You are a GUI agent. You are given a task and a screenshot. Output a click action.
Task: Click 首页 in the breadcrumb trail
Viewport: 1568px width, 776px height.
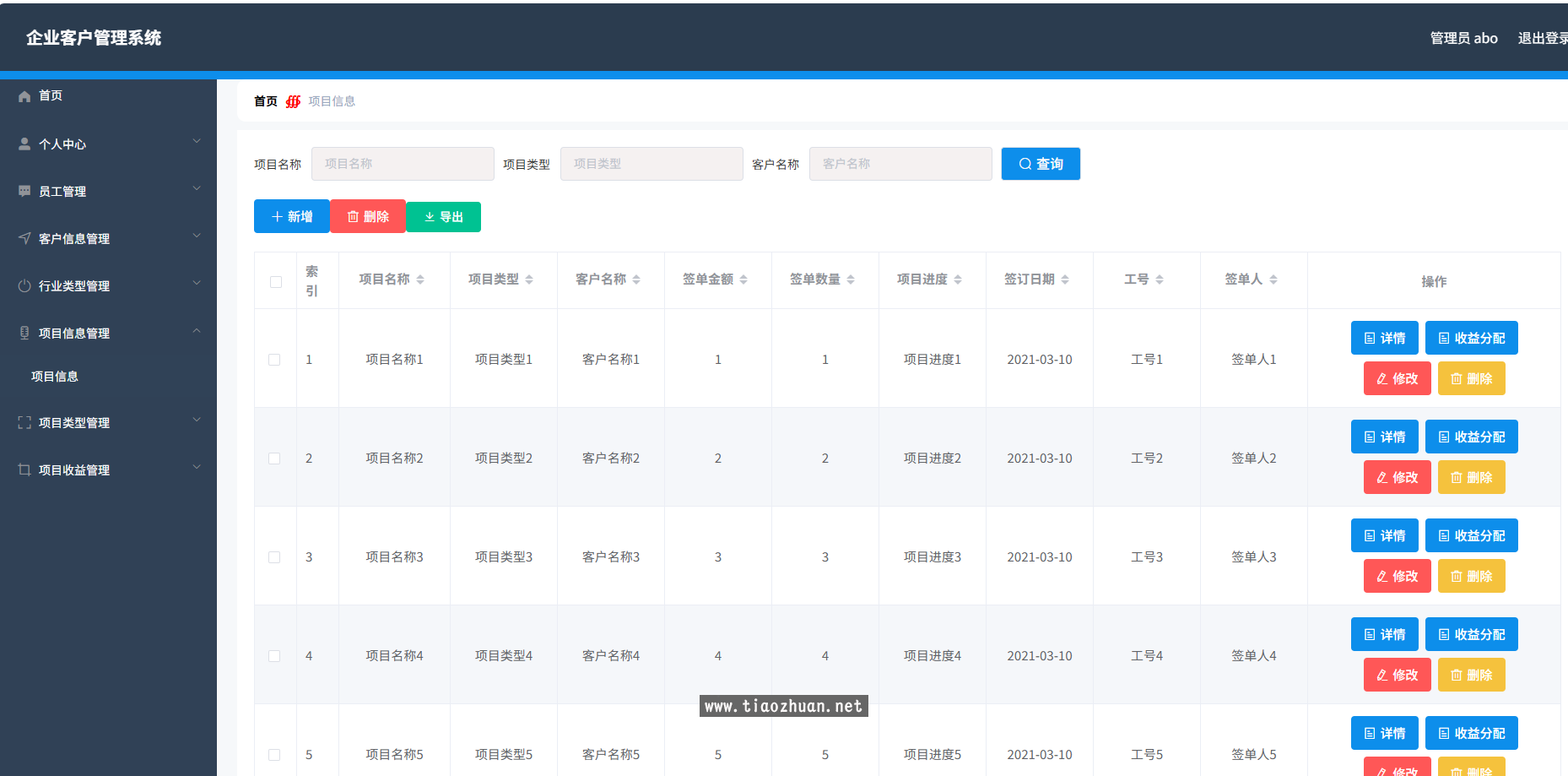pyautogui.click(x=265, y=100)
